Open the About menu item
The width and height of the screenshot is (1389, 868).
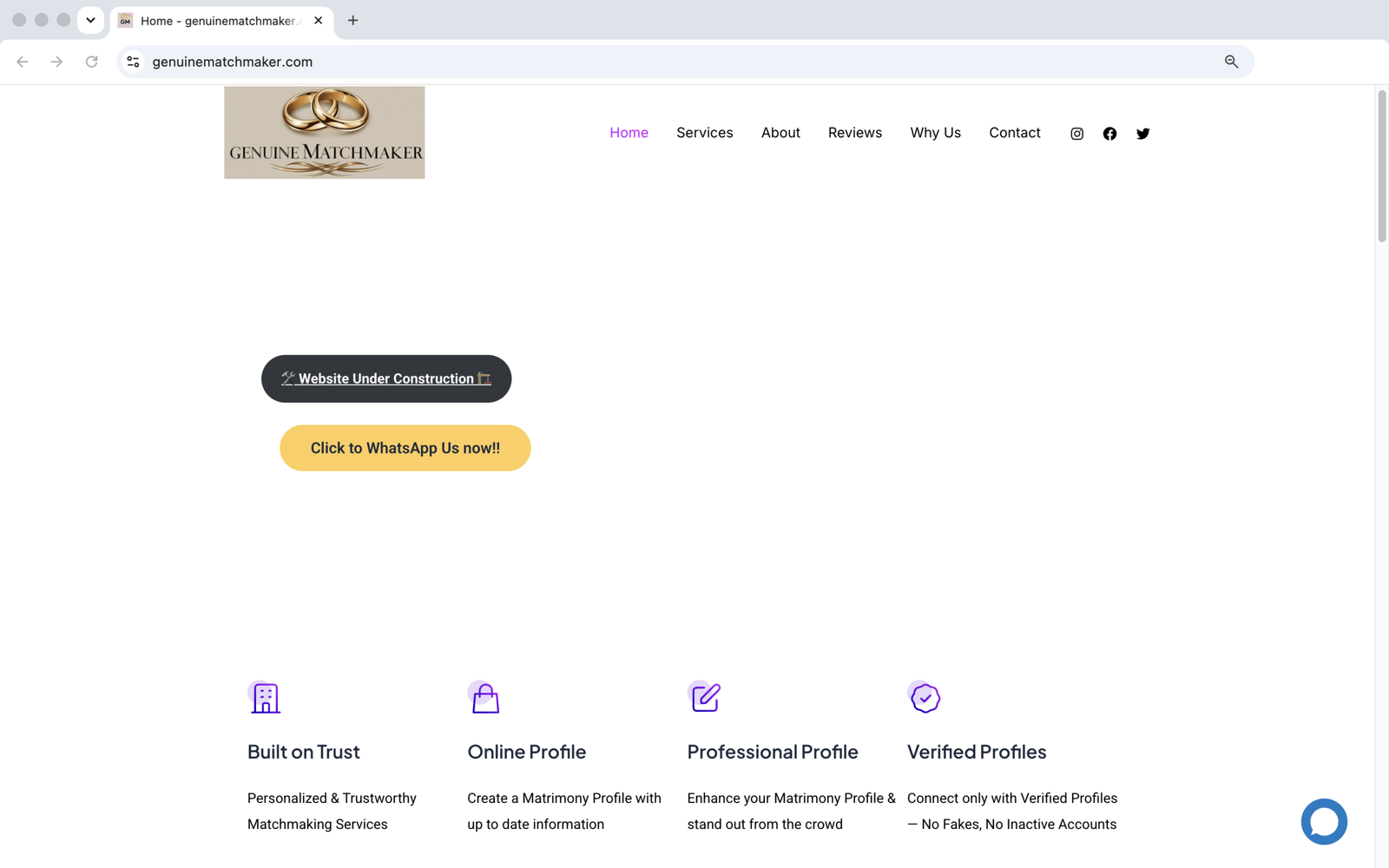click(x=780, y=133)
